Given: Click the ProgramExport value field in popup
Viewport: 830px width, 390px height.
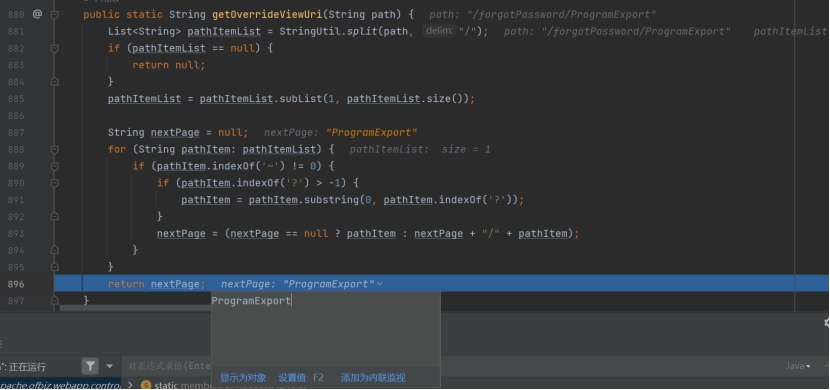Looking at the screenshot, I should coord(326,328).
